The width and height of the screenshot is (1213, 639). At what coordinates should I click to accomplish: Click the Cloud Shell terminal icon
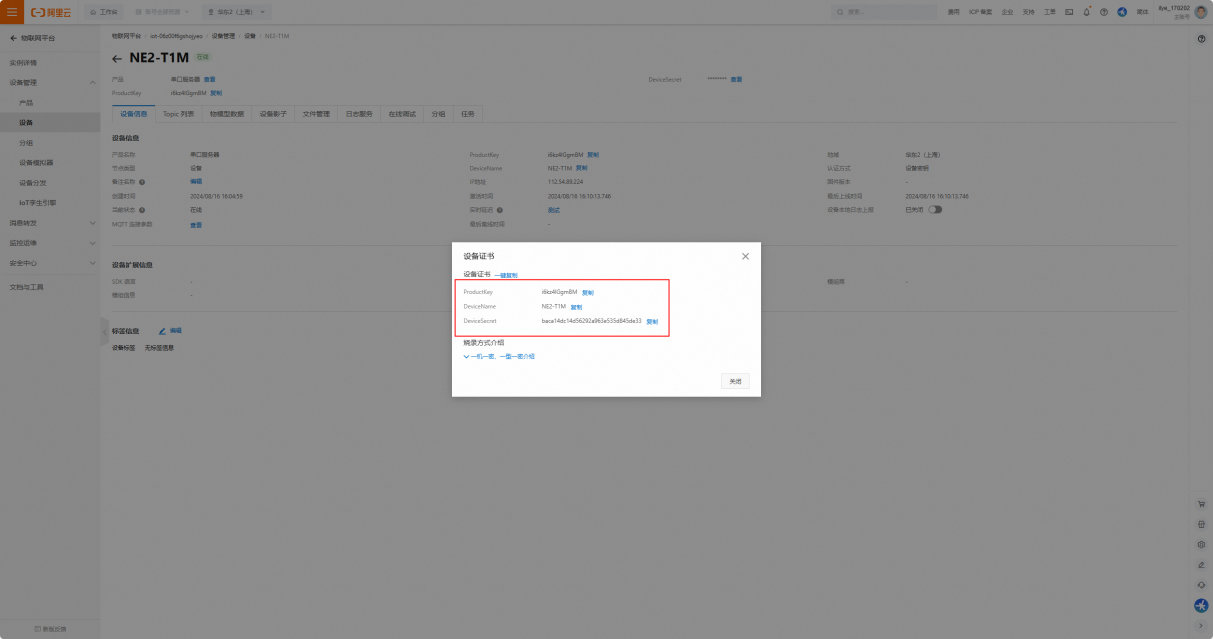pos(1069,12)
